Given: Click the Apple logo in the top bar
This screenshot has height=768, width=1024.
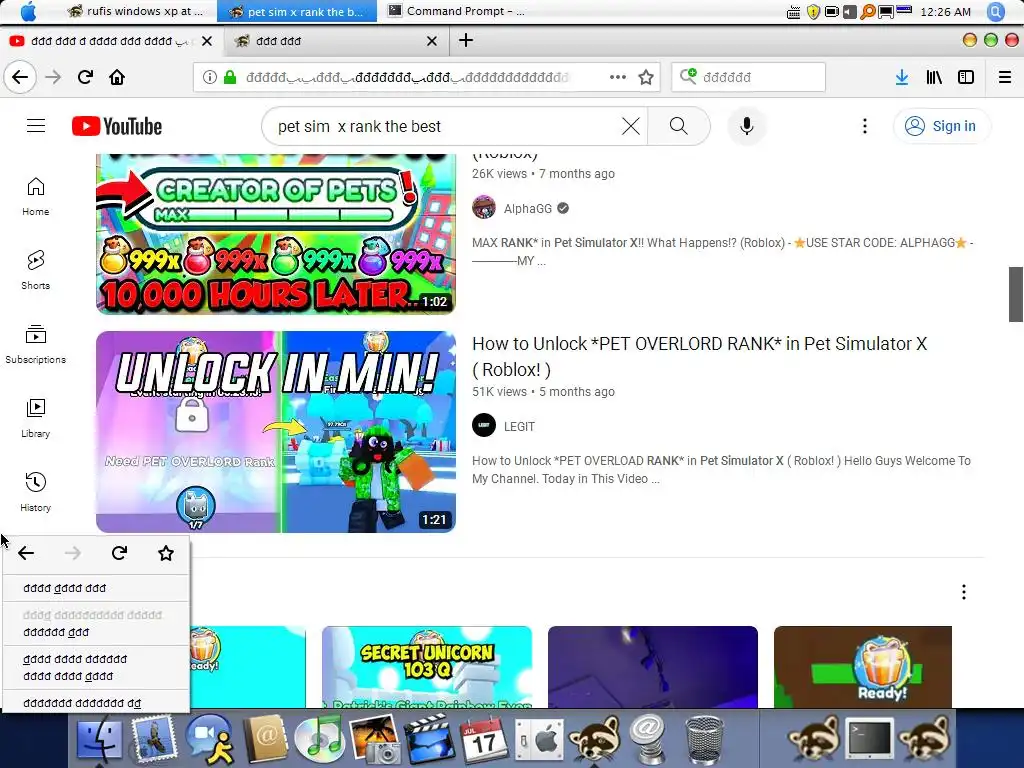Looking at the screenshot, I should tap(28, 11).
